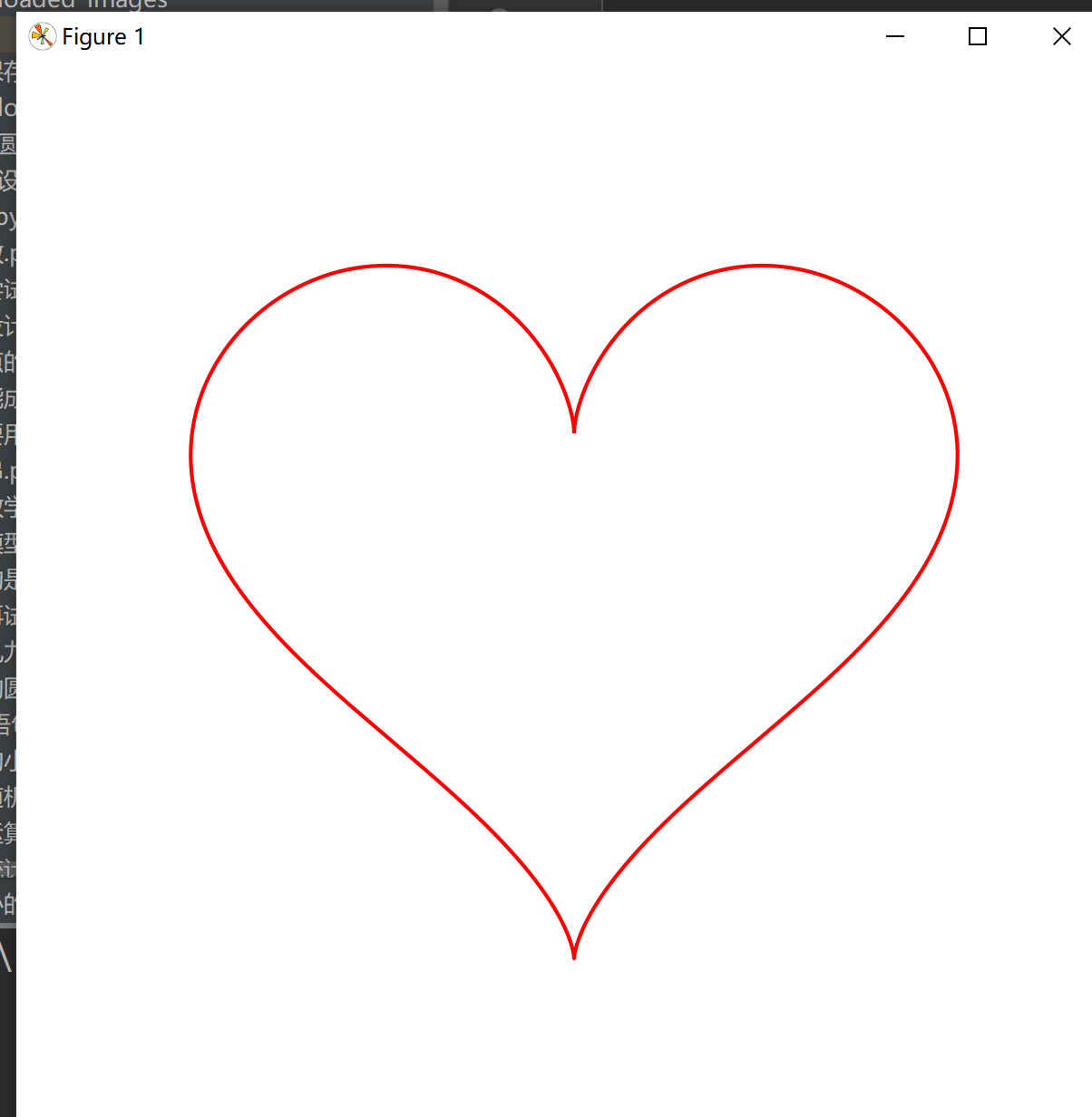Viewport: 1092px width, 1117px height.
Task: Maximize the Figure 1 window
Action: click(978, 36)
